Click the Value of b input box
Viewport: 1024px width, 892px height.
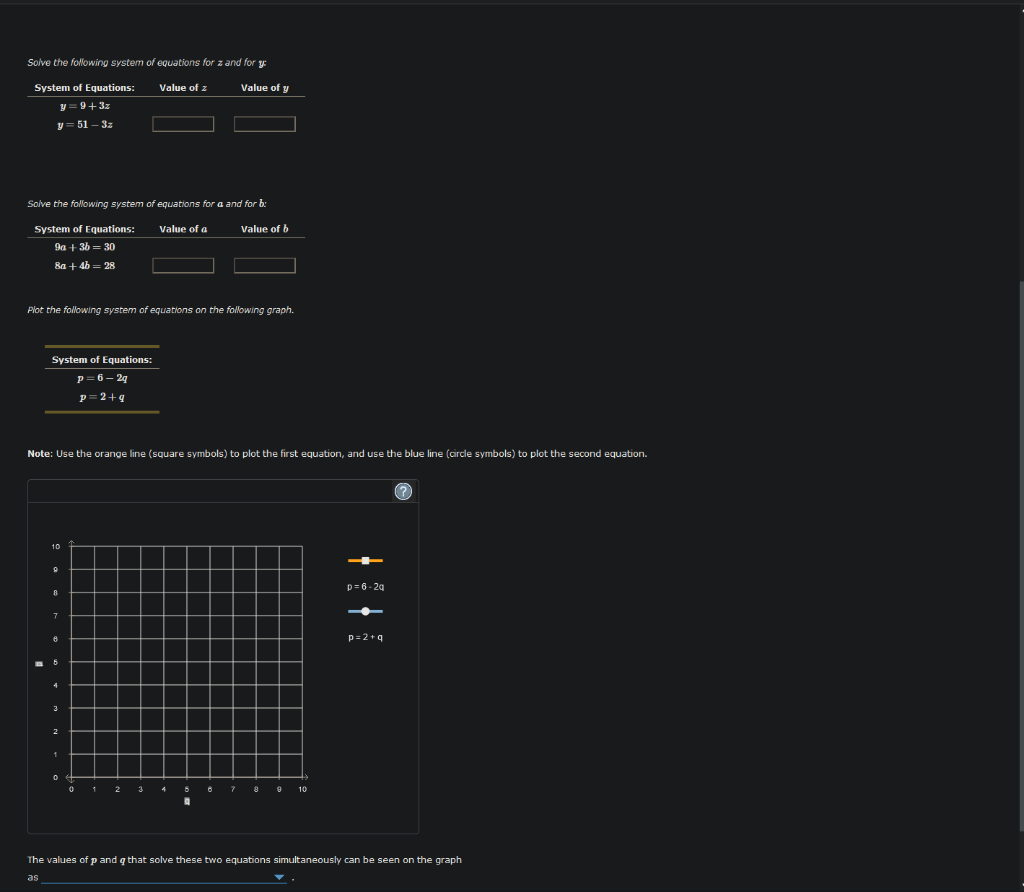(264, 265)
